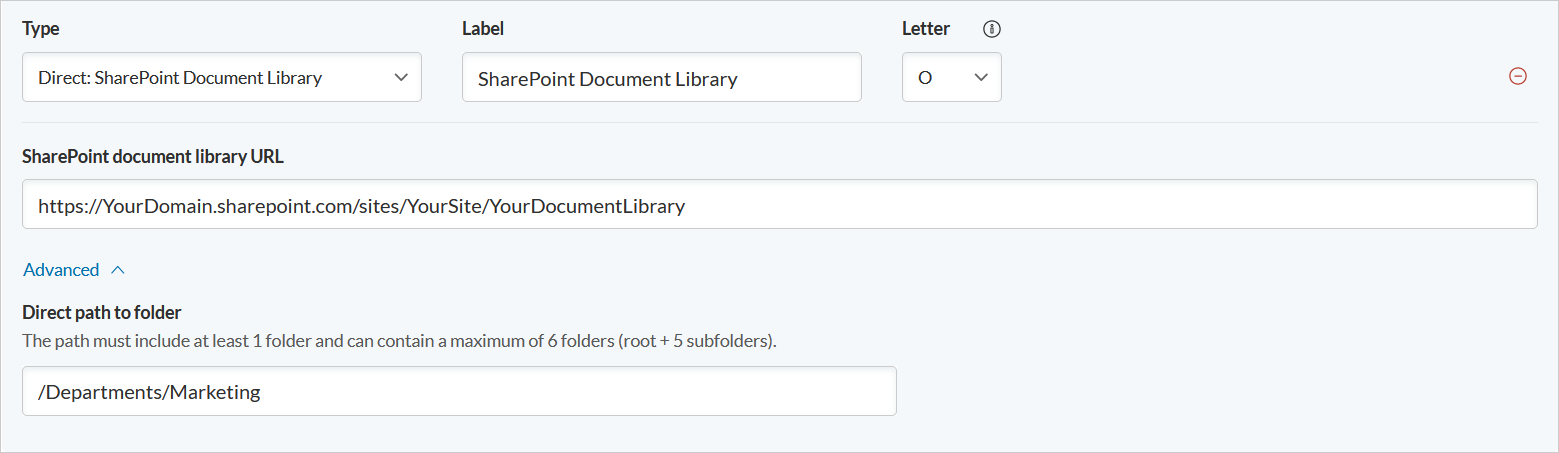Click the "SharePoint Document Library" label text value
The height and width of the screenshot is (453, 1559).
click(x=607, y=78)
